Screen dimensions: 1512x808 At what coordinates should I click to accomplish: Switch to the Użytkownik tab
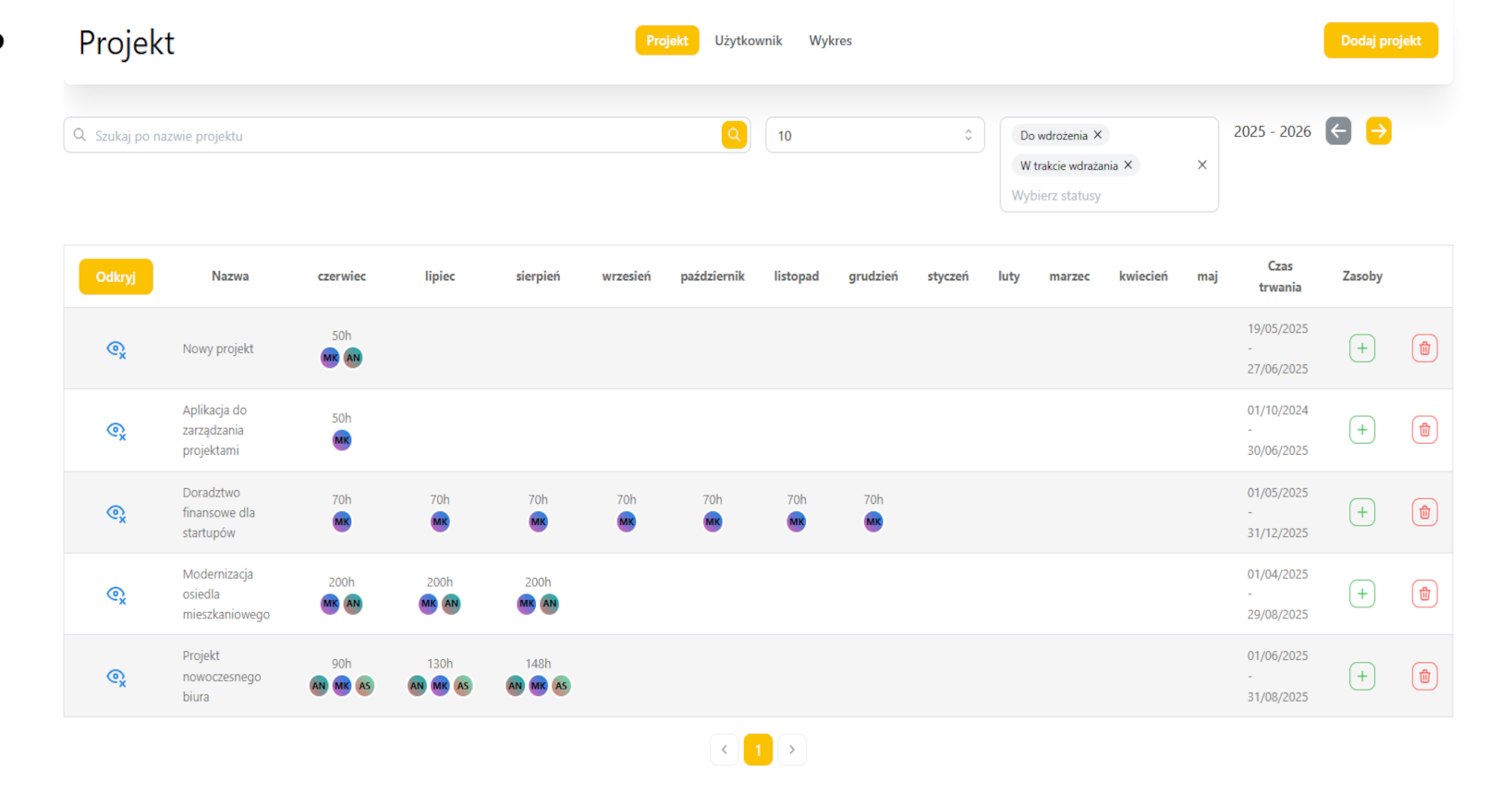(x=749, y=41)
